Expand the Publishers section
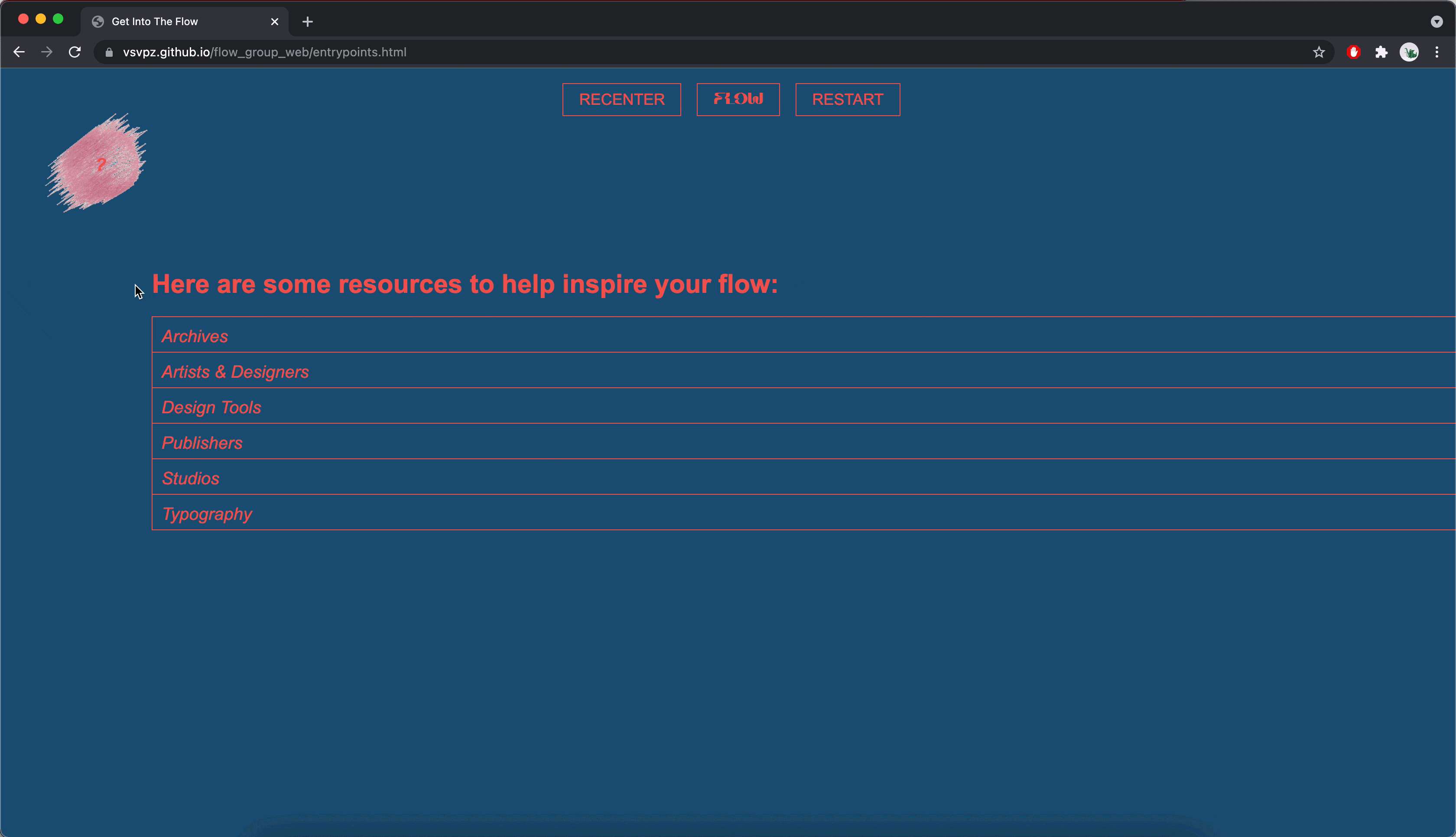Image resolution: width=1456 pixels, height=837 pixels. coord(803,442)
